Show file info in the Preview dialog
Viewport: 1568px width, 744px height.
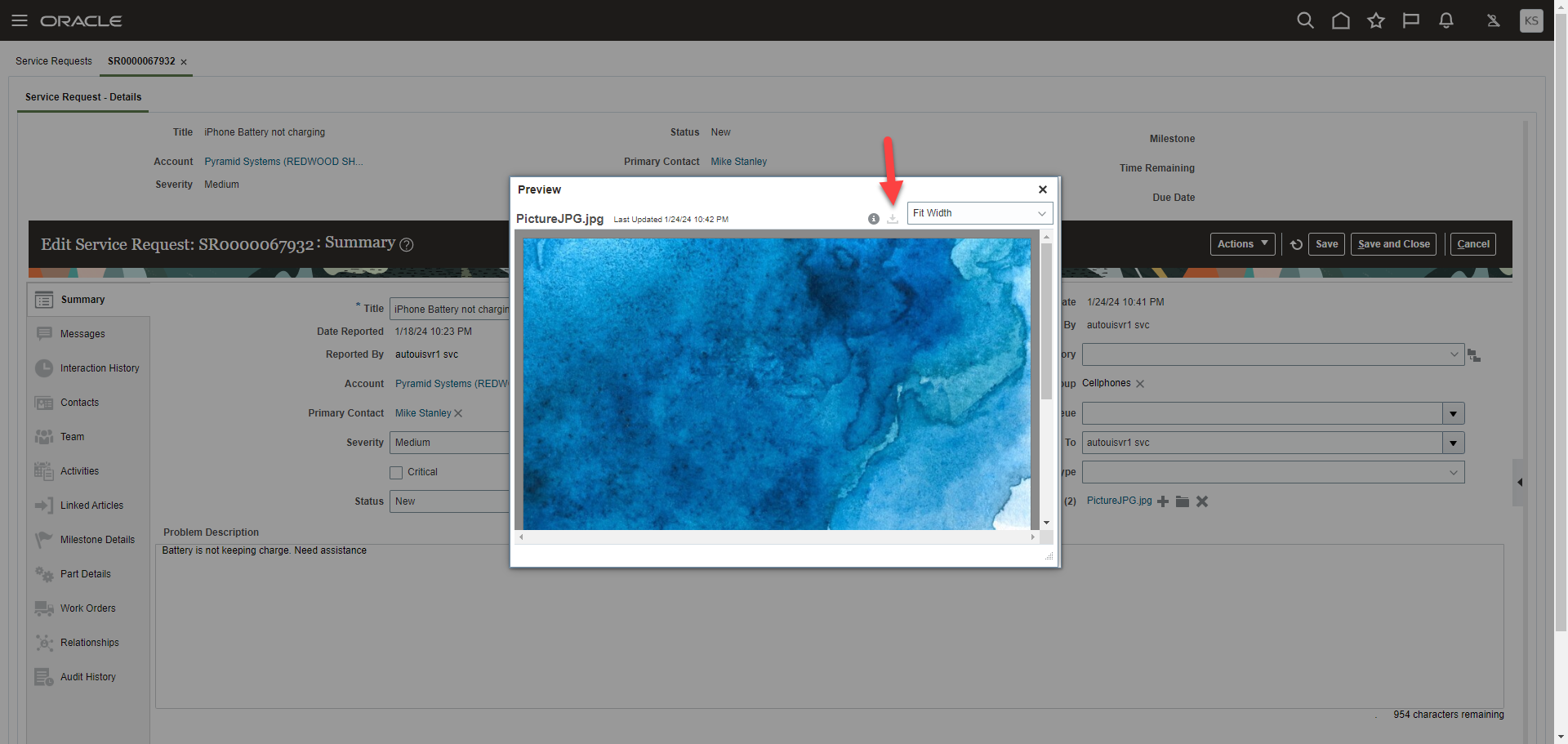[872, 219]
